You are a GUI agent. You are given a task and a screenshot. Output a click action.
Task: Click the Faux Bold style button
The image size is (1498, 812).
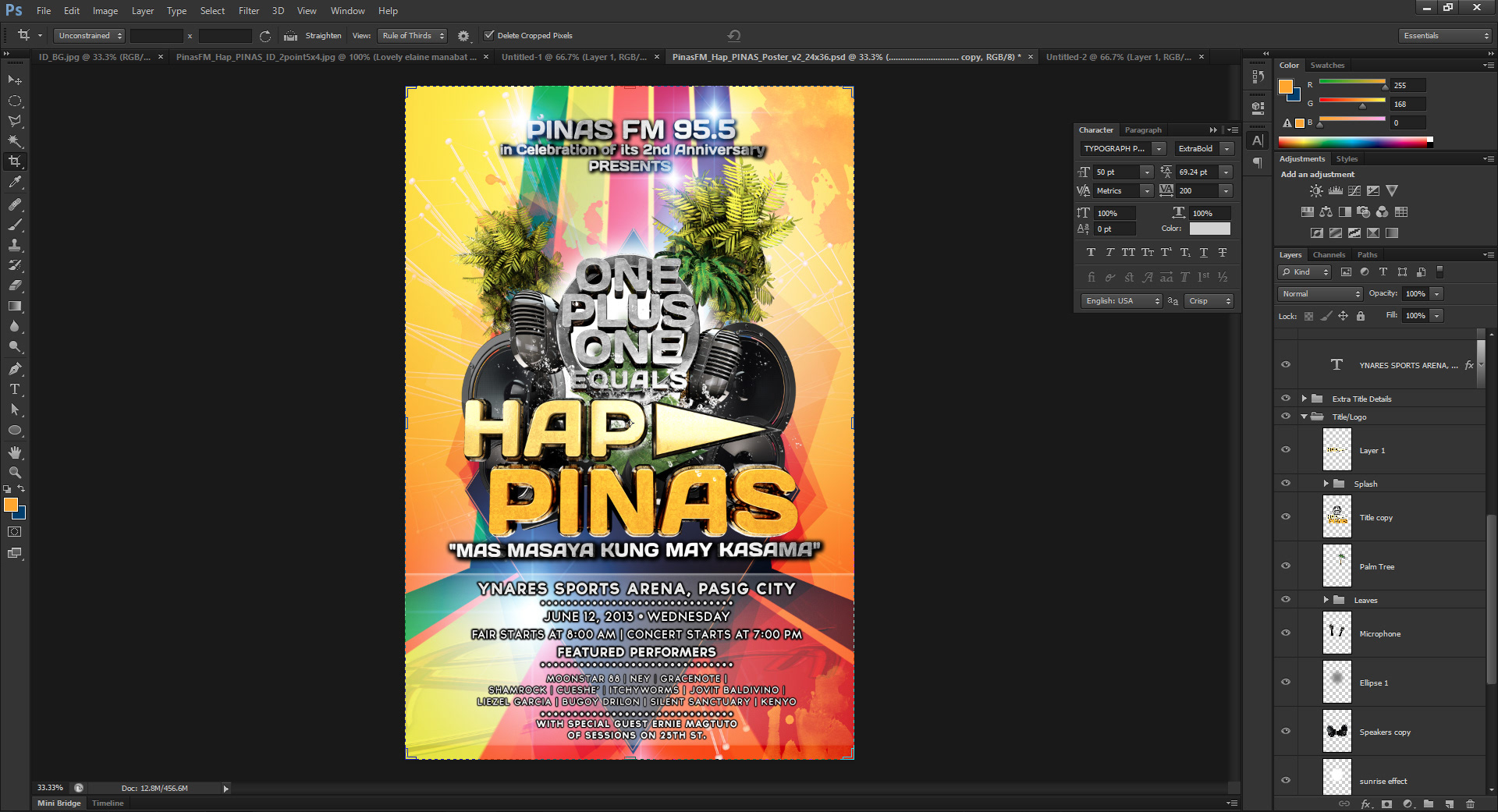[1091, 253]
